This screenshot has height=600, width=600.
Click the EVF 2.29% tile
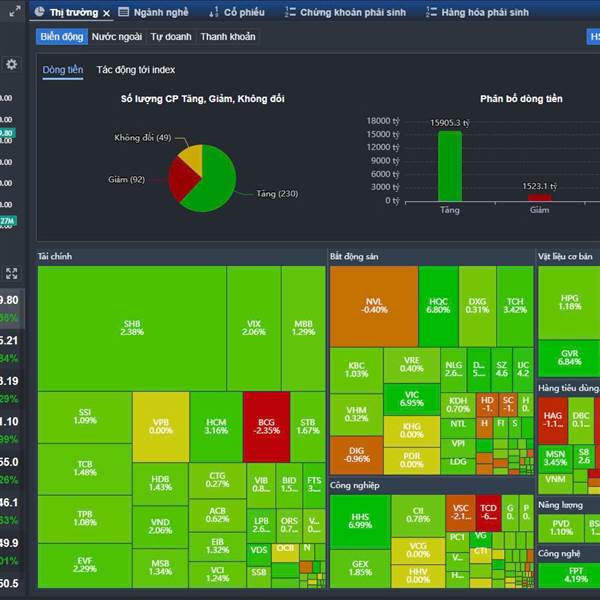click(x=85, y=566)
